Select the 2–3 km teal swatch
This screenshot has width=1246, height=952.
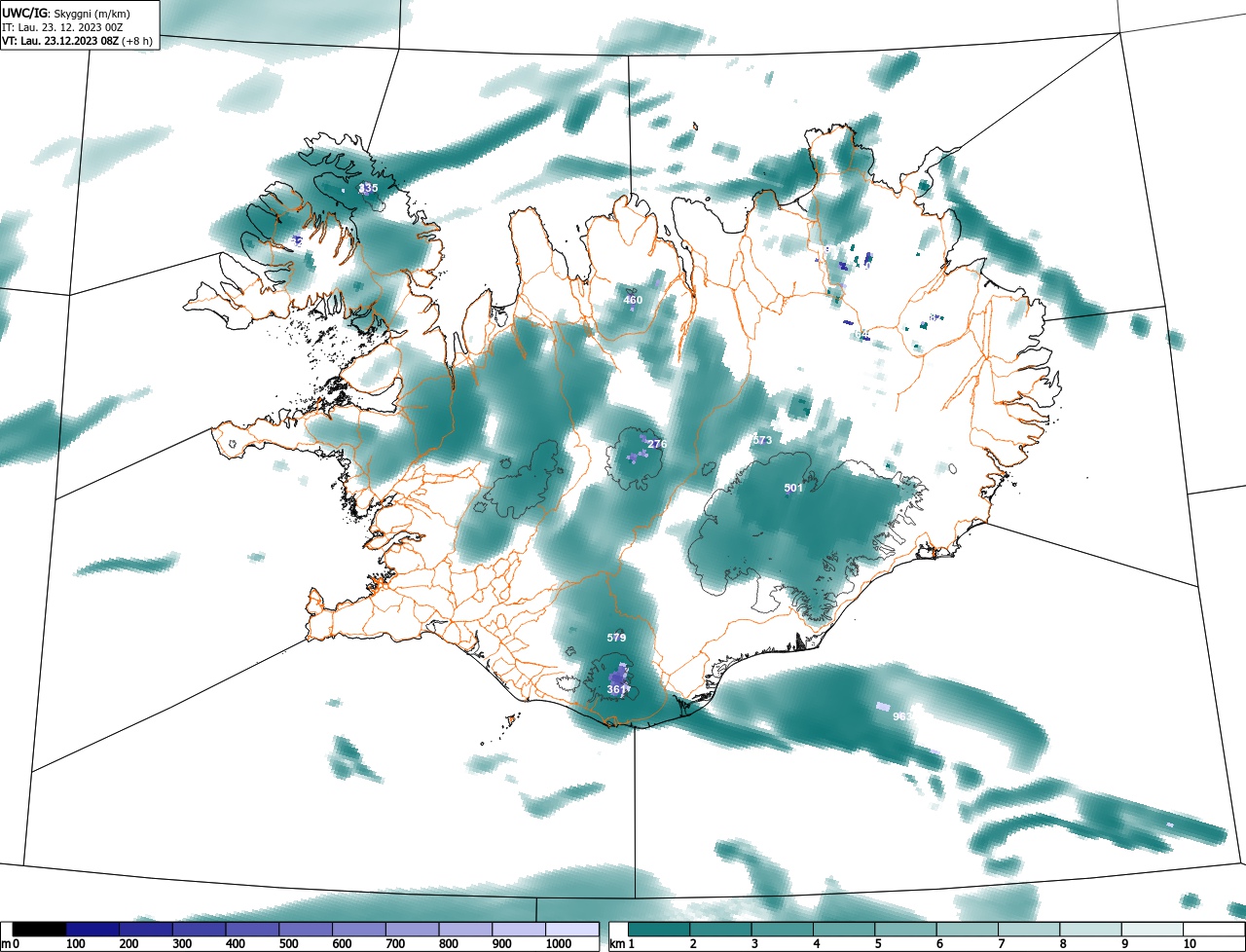pos(720,930)
